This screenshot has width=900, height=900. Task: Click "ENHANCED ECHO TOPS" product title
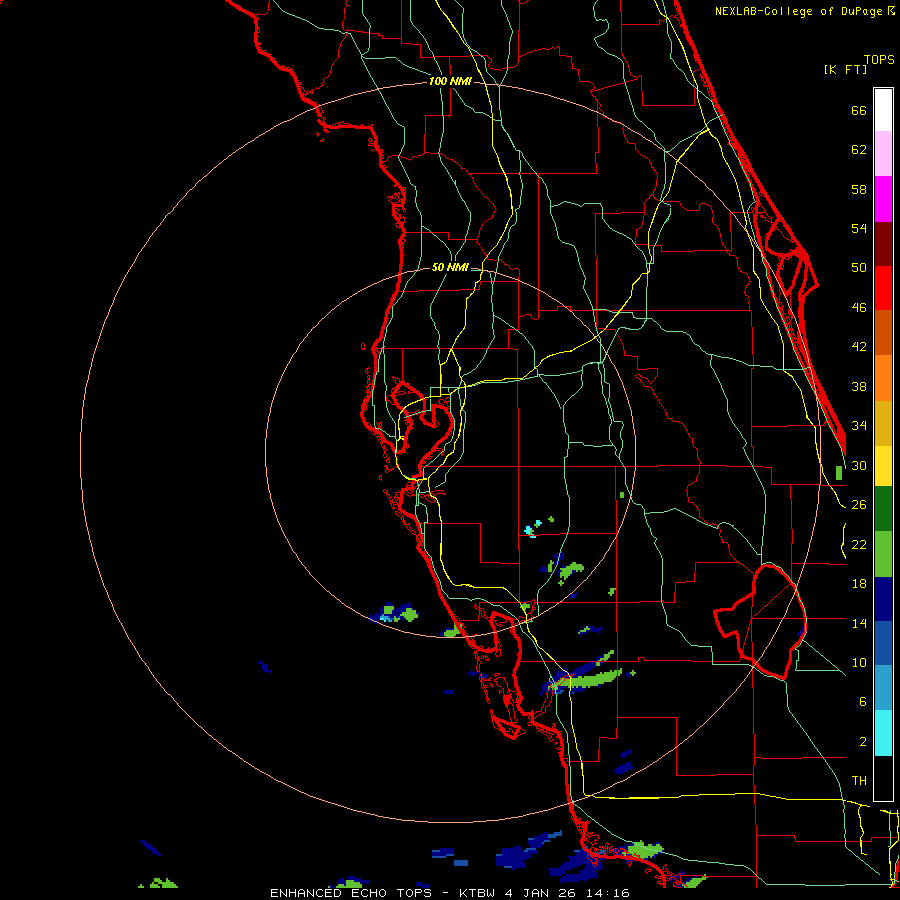click(x=351, y=893)
